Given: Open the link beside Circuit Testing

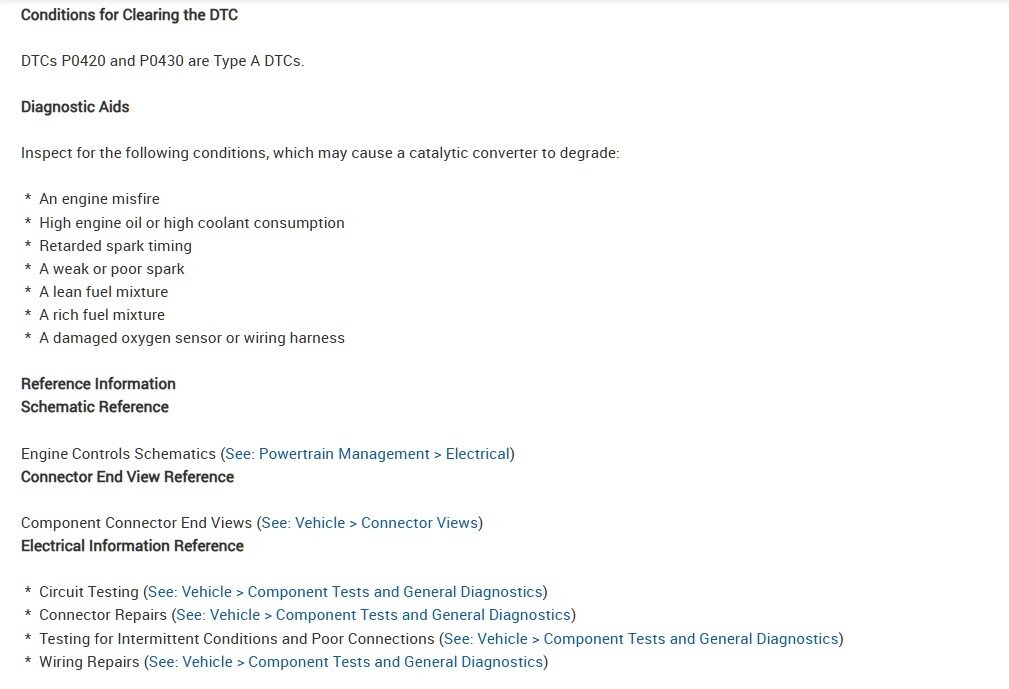Looking at the screenshot, I should [x=345, y=592].
